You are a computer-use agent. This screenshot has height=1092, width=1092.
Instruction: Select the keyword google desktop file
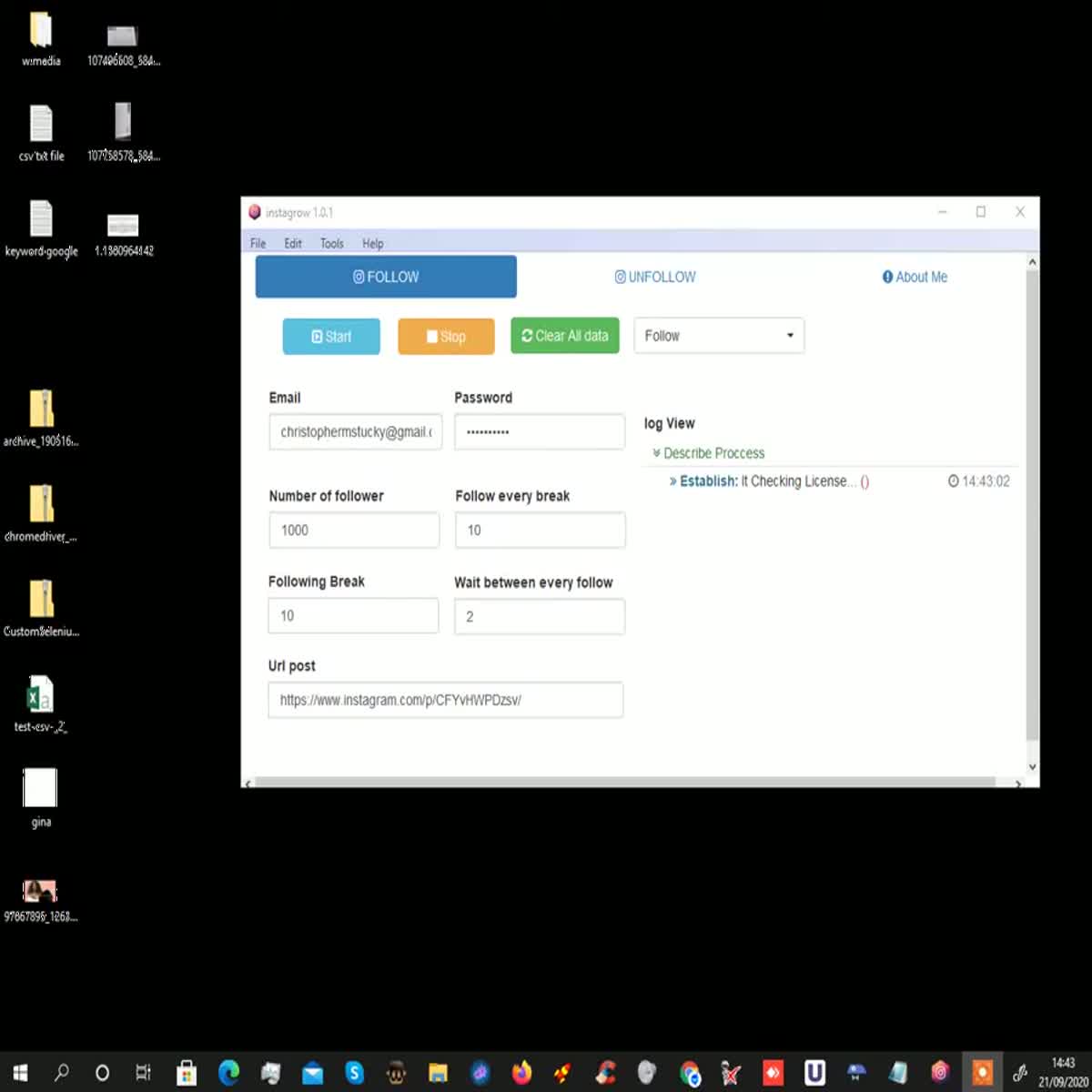coord(41,228)
